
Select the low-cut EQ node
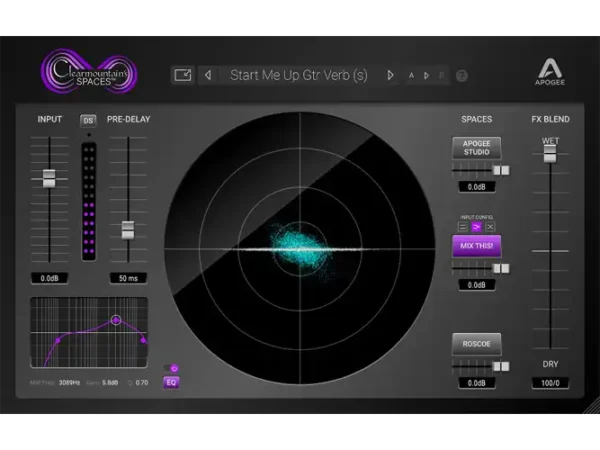58,340
